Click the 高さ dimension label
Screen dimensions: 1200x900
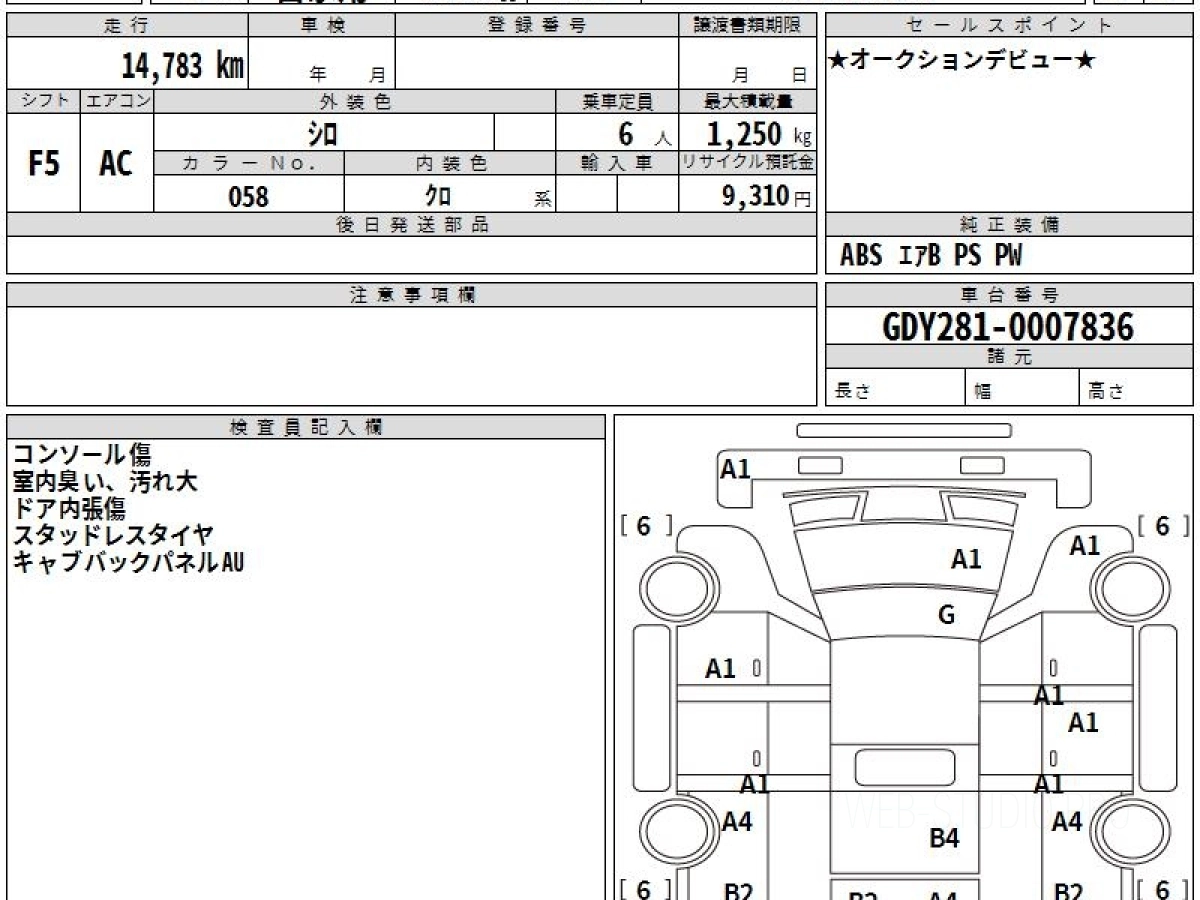point(1107,392)
